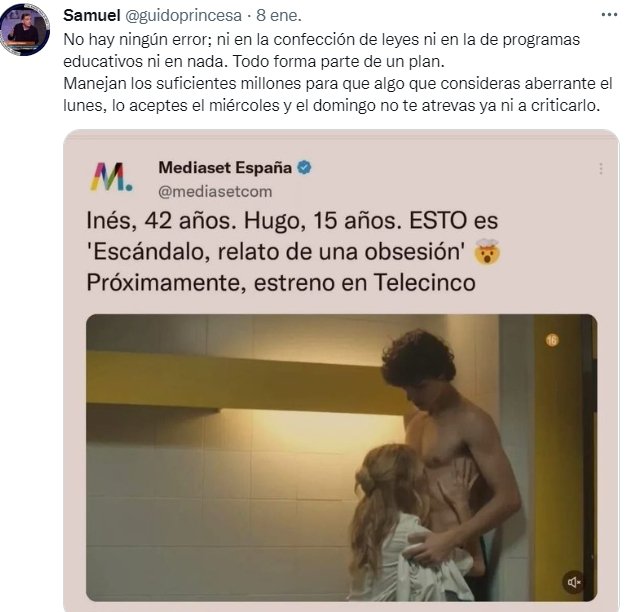
Task: Open the Mediaset España account name
Action: (225, 168)
